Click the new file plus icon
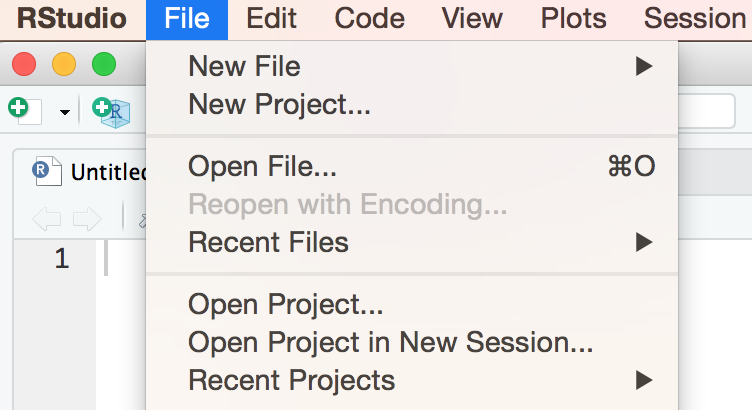This screenshot has width=752, height=410. (x=25, y=110)
